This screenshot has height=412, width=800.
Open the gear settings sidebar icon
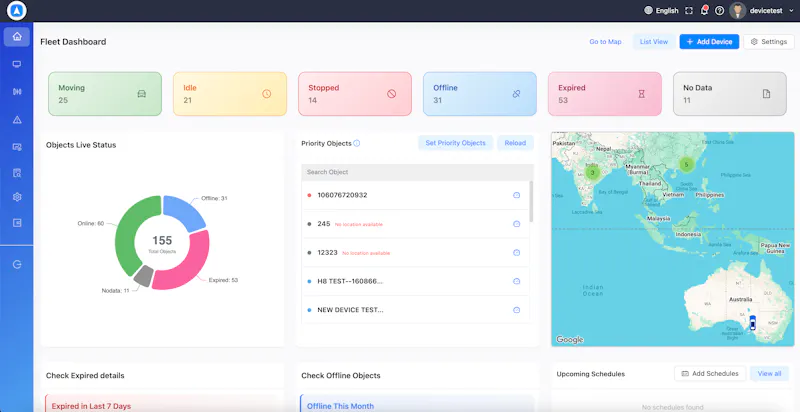(17, 197)
